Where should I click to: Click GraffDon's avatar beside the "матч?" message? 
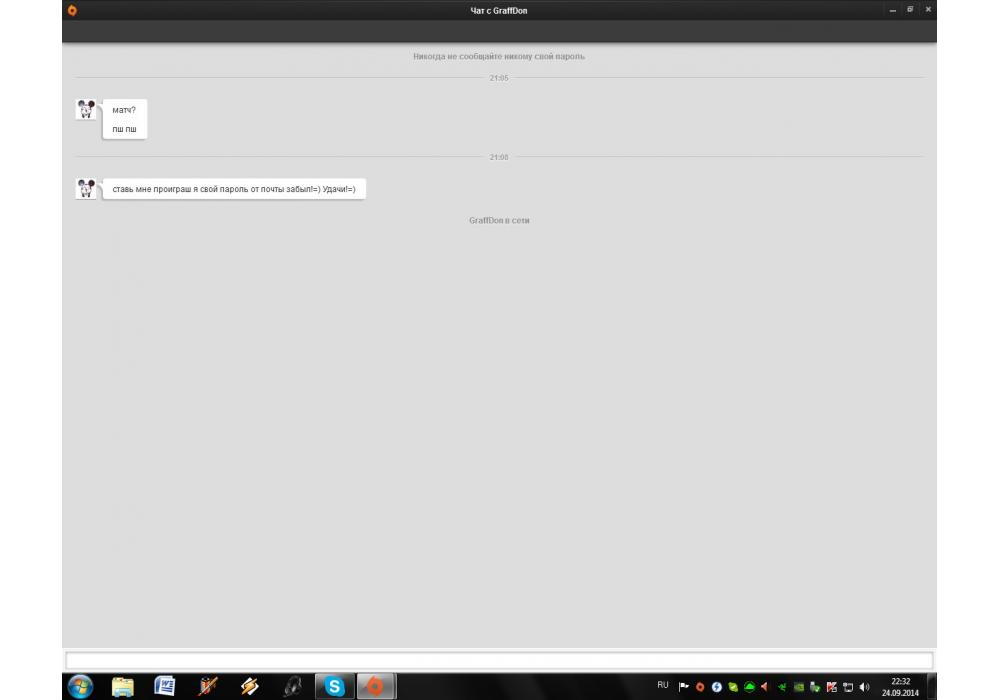point(86,109)
